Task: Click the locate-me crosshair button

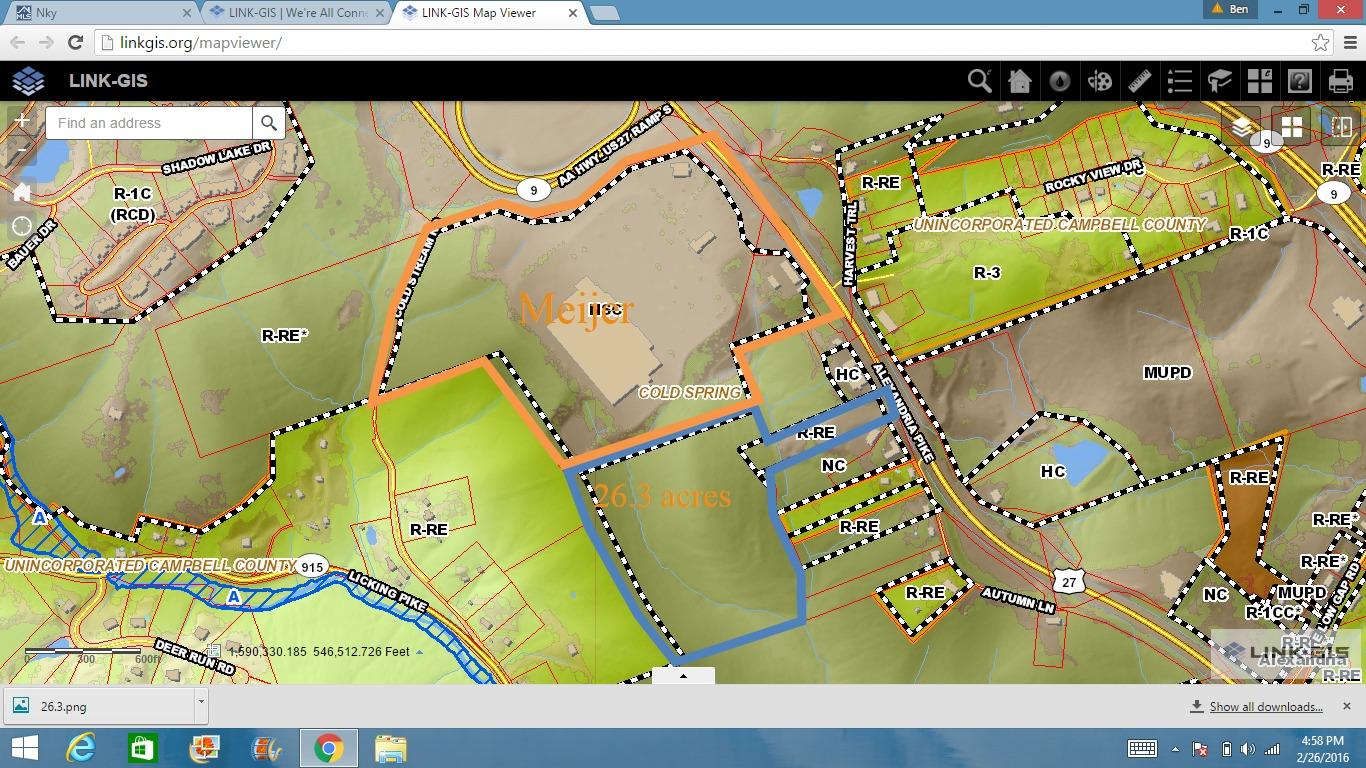Action: pyautogui.click(x=22, y=226)
